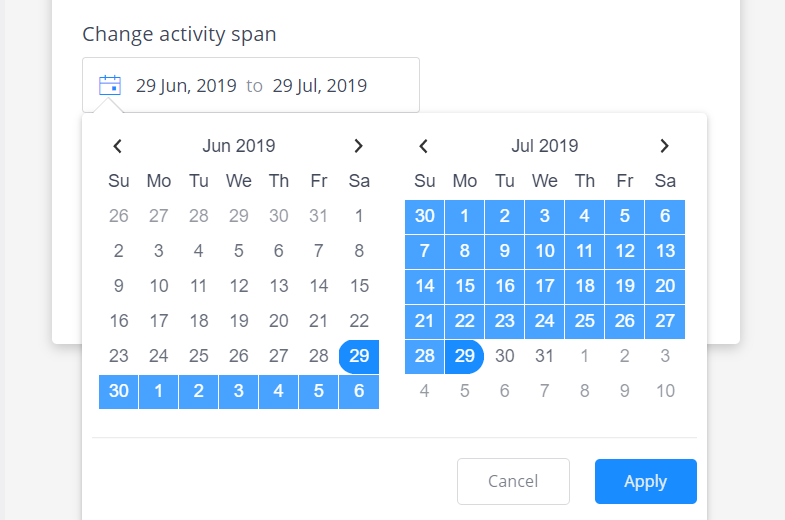Go to previous month from Jul 2019

pos(424,146)
